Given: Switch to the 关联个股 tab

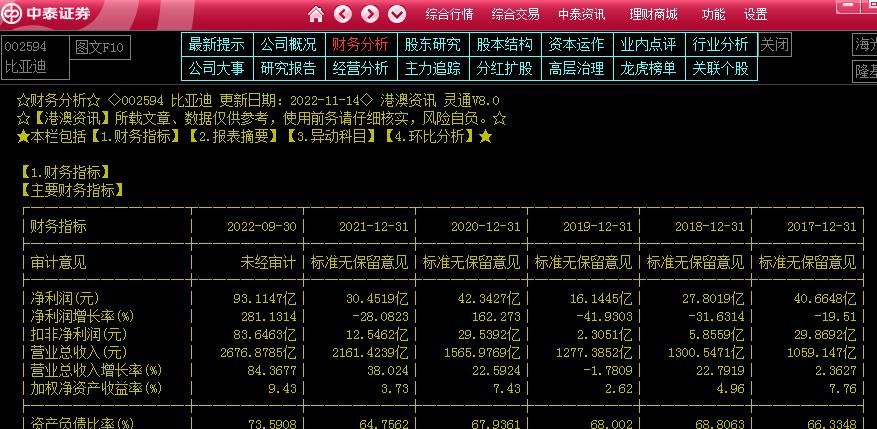Looking at the screenshot, I should [721, 68].
